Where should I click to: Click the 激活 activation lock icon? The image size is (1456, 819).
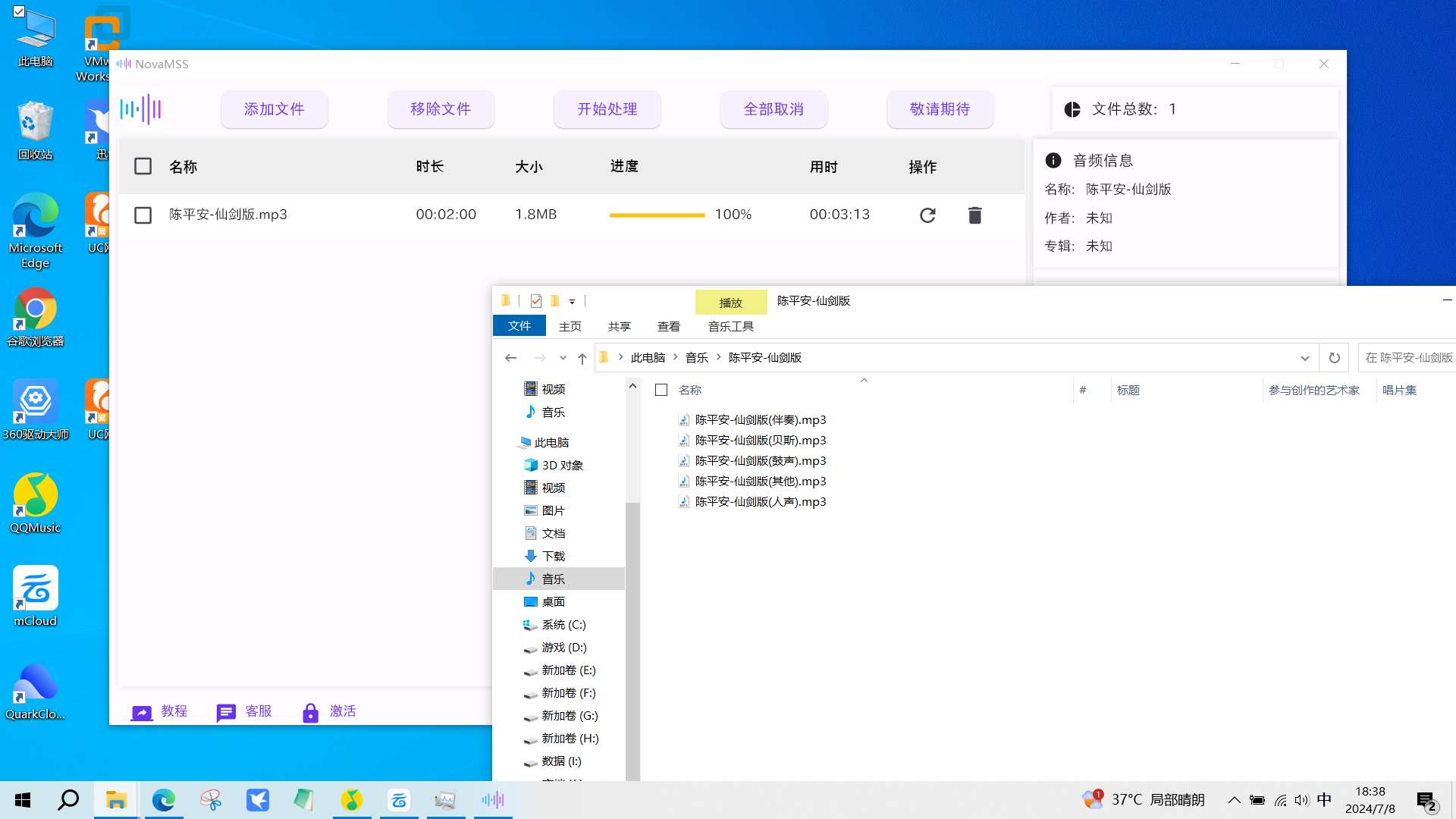310,712
